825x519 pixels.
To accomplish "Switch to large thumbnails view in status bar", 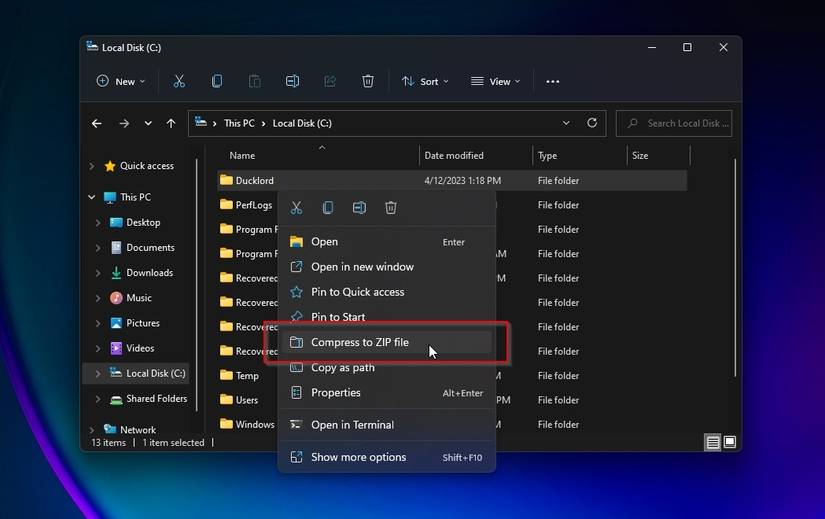I will 730,442.
